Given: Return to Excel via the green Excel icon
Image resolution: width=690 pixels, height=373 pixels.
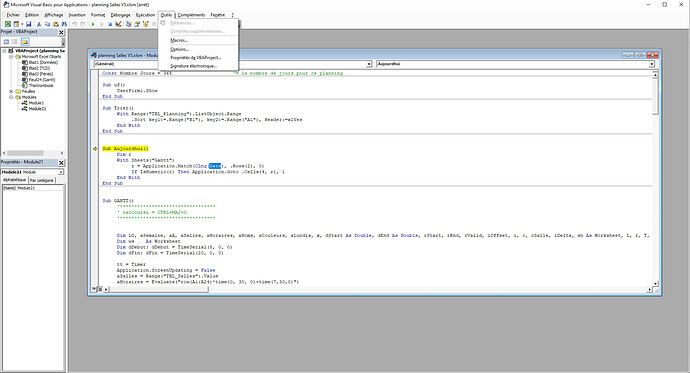Looking at the screenshot, I should pyautogui.click(x=8, y=24).
